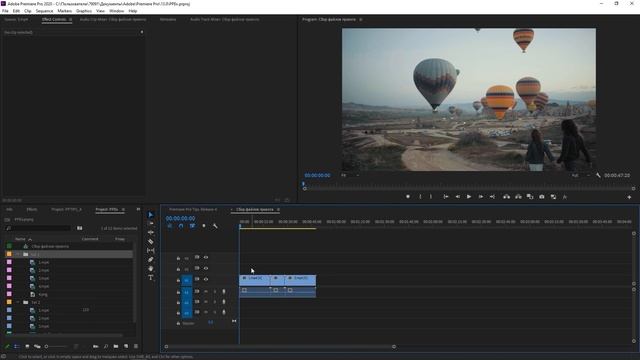Toggle lock on V1 track

tap(178, 280)
